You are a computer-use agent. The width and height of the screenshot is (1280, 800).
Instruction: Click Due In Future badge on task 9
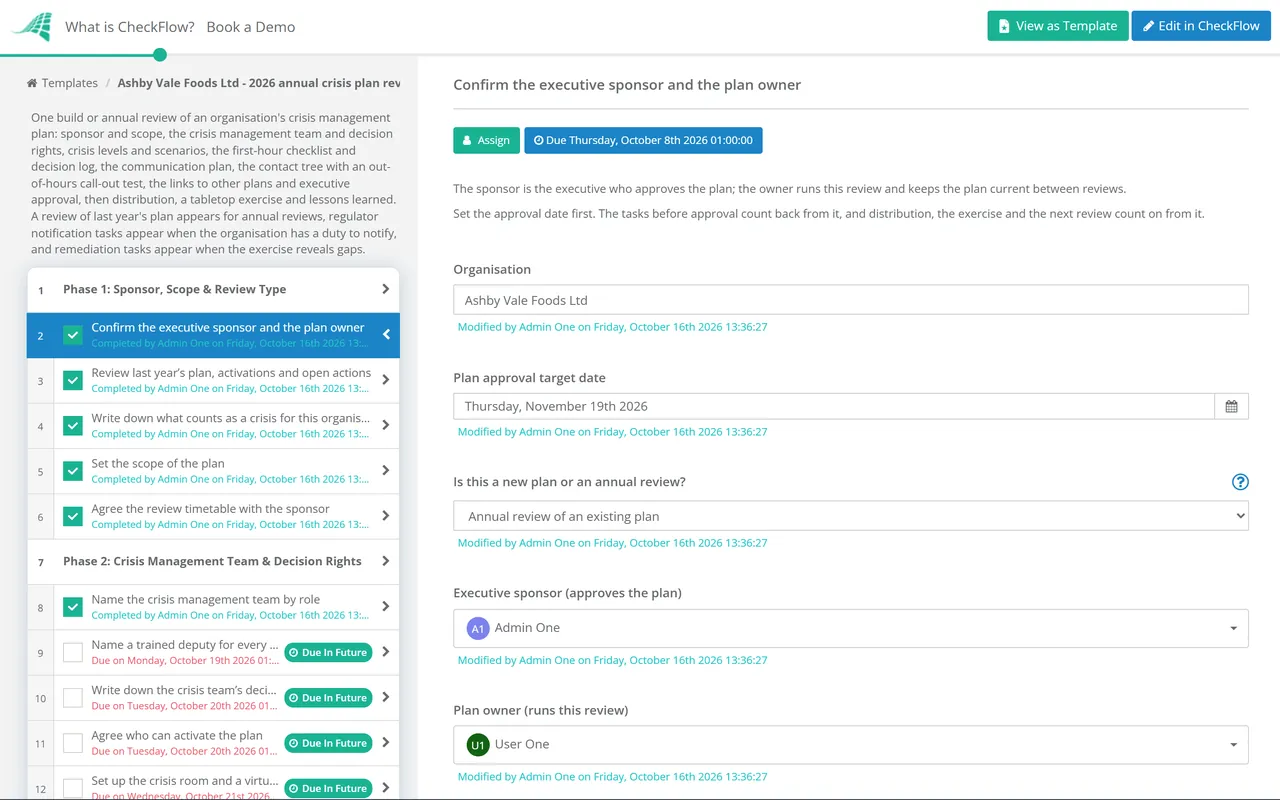click(328, 653)
